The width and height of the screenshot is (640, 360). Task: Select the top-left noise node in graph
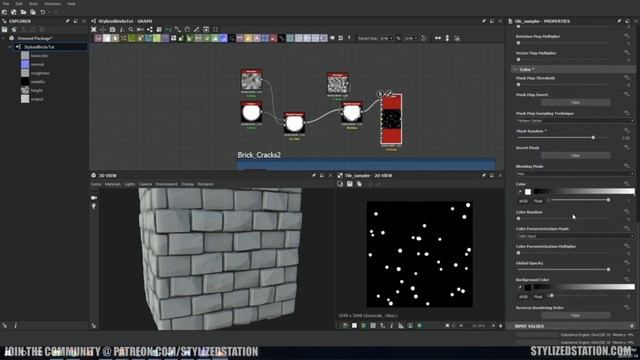(251, 80)
